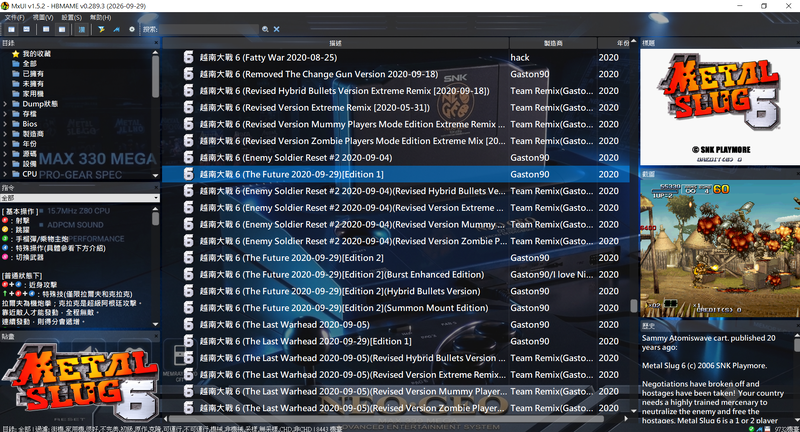This screenshot has height=432, width=800.
Task: Toggle the 漢 Chinese language button
Action: [82, 30]
